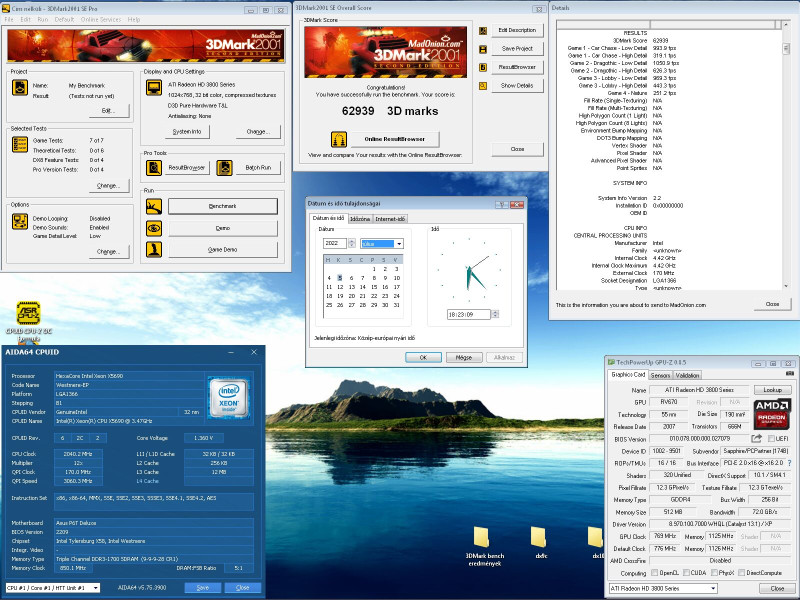Click the time input field in date dialog
Viewport: 800px width, 600px height.
[470, 314]
